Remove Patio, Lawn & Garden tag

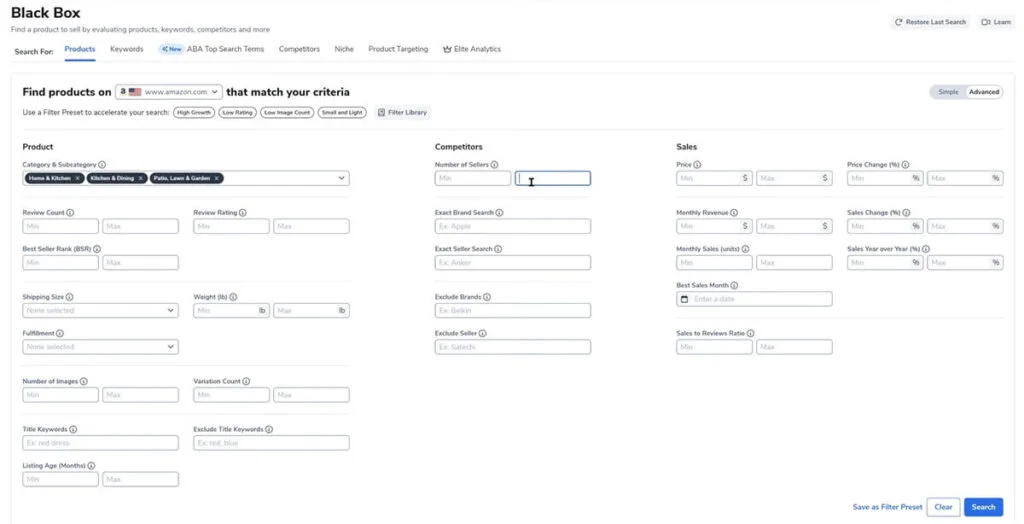tap(217, 179)
